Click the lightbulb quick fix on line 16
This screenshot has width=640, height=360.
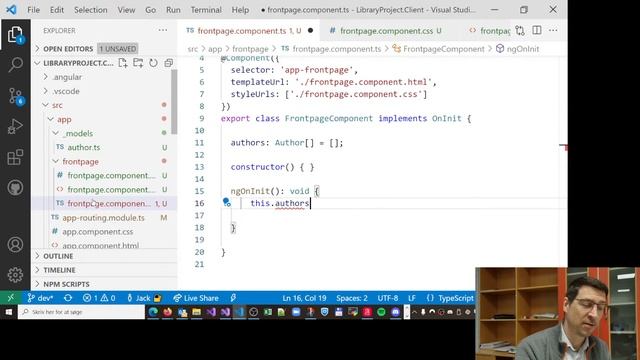227,202
